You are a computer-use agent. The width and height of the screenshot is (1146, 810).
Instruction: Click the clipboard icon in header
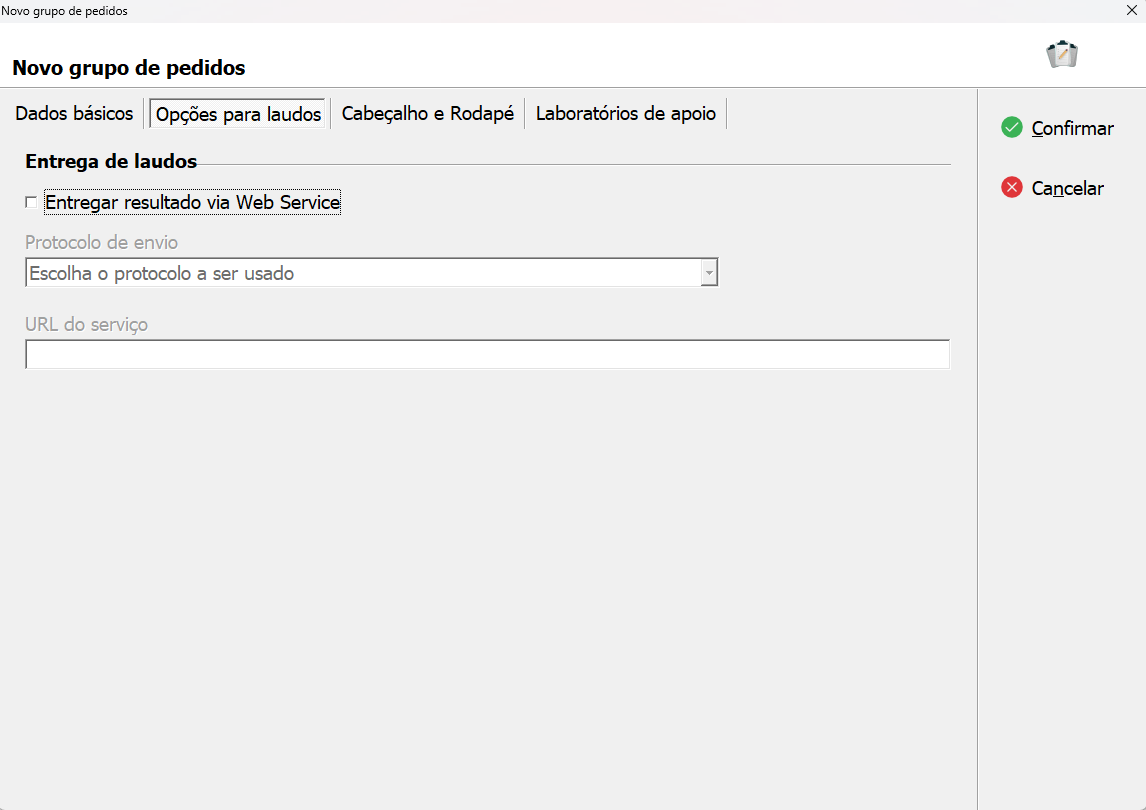coord(1062,54)
